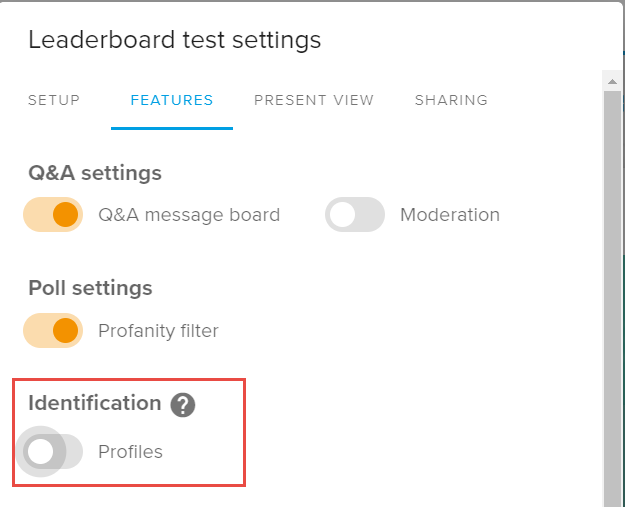625x507 pixels.
Task: Open the PRESENT VIEW tab
Action: click(x=314, y=100)
